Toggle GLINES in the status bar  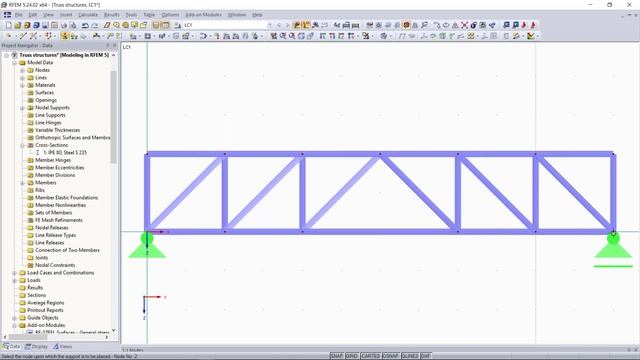point(410,356)
